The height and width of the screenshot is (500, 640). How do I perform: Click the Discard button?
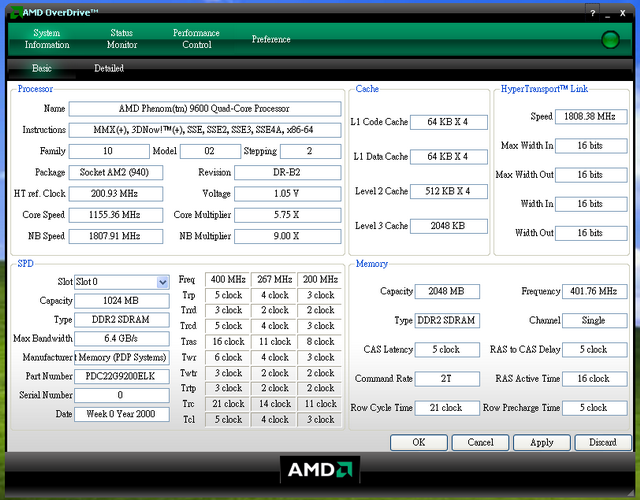[x=603, y=442]
